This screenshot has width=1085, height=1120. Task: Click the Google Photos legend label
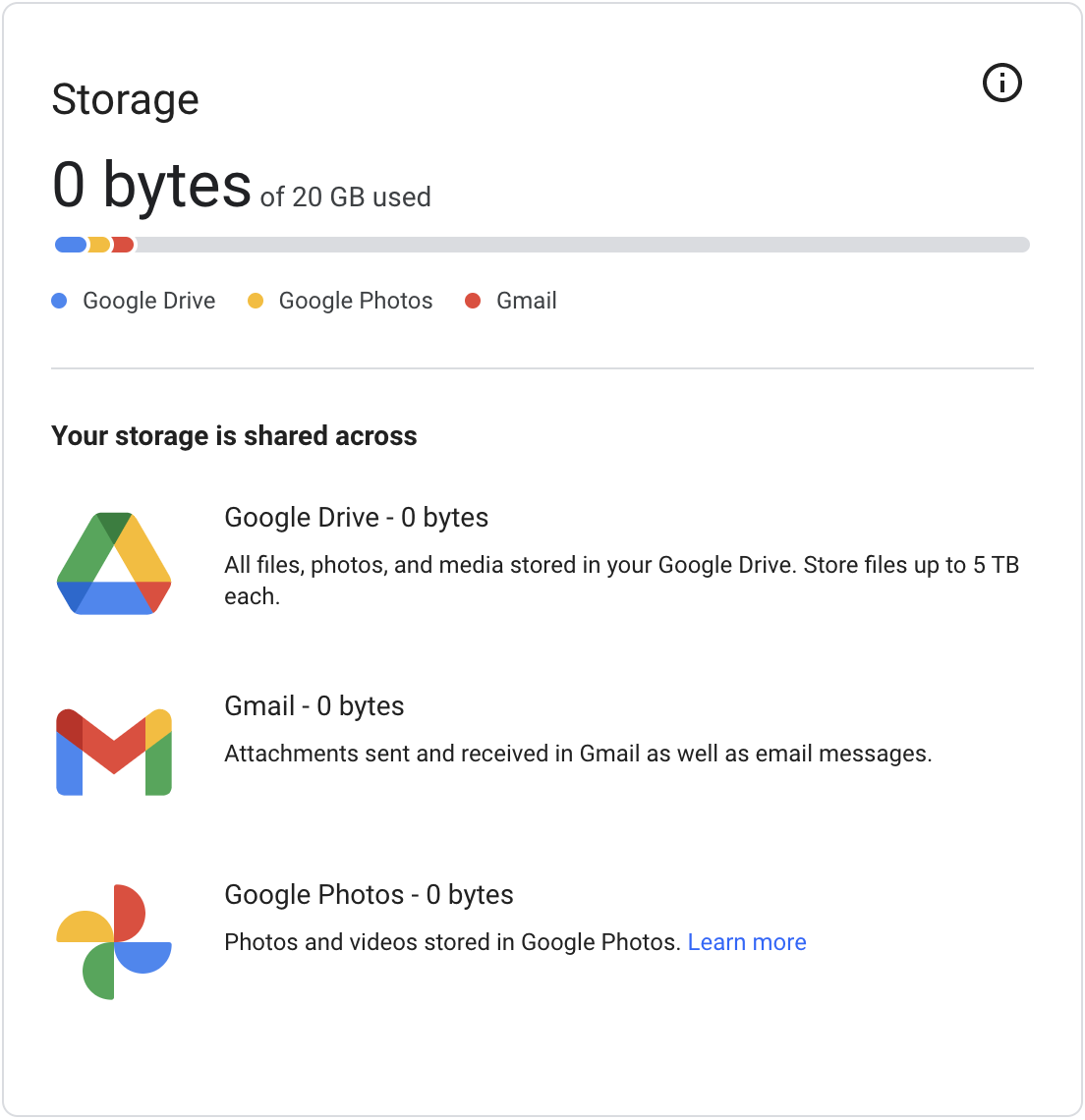(x=356, y=302)
